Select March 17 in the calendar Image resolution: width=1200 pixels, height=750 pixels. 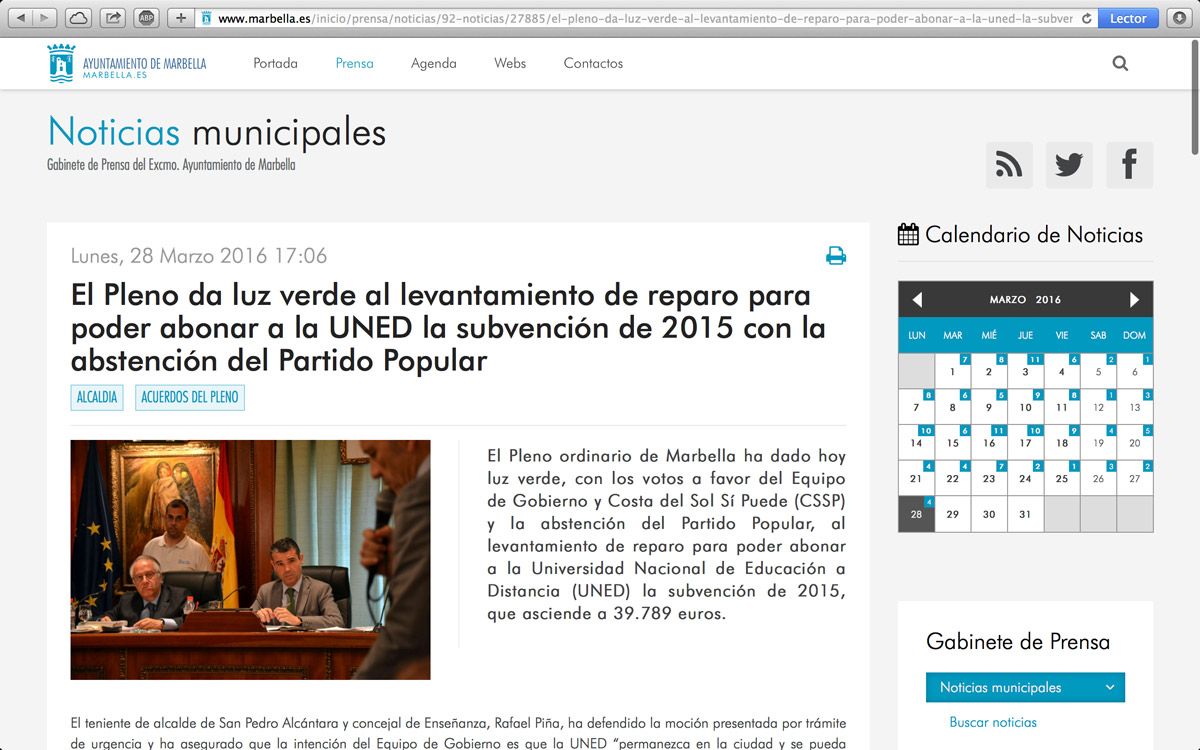(1025, 443)
